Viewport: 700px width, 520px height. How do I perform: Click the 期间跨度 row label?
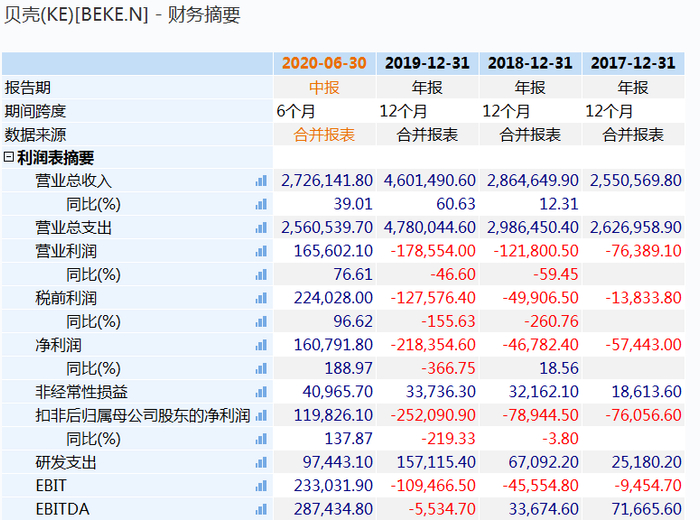tap(35, 111)
